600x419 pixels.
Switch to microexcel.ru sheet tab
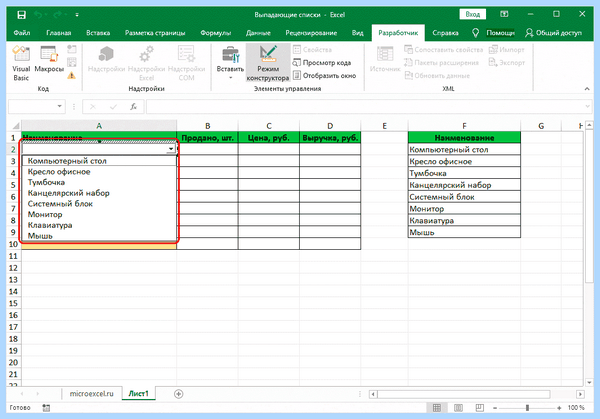(x=91, y=393)
